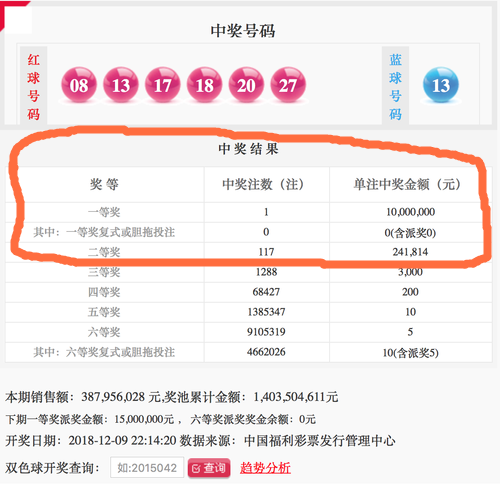Click the red ball numbered 20

coord(246,85)
